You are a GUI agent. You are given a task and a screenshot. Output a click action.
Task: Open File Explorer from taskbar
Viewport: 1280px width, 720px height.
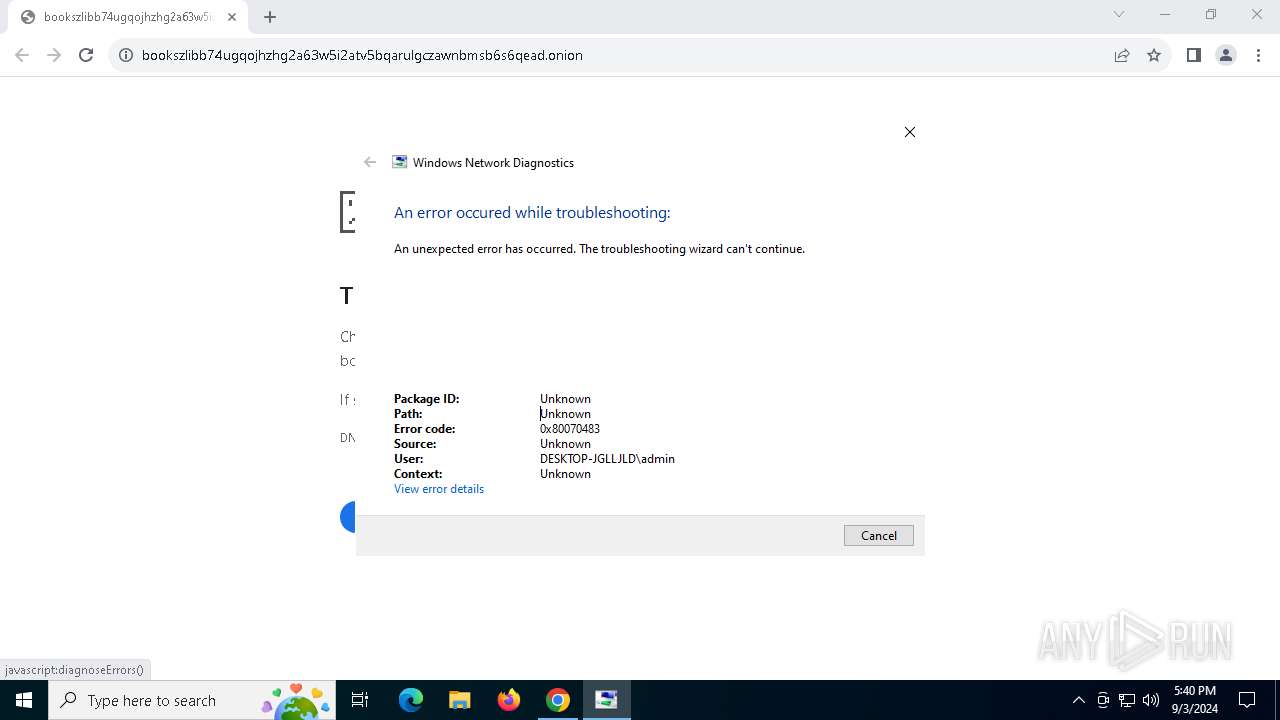coord(459,700)
